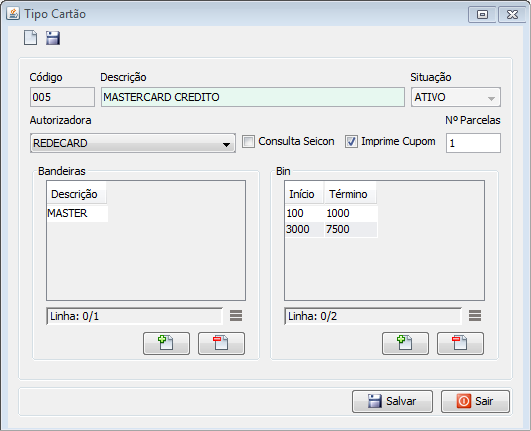Enable the Consulta Seicon checkbox
Viewport: 531px width, 431px height.
point(248,142)
